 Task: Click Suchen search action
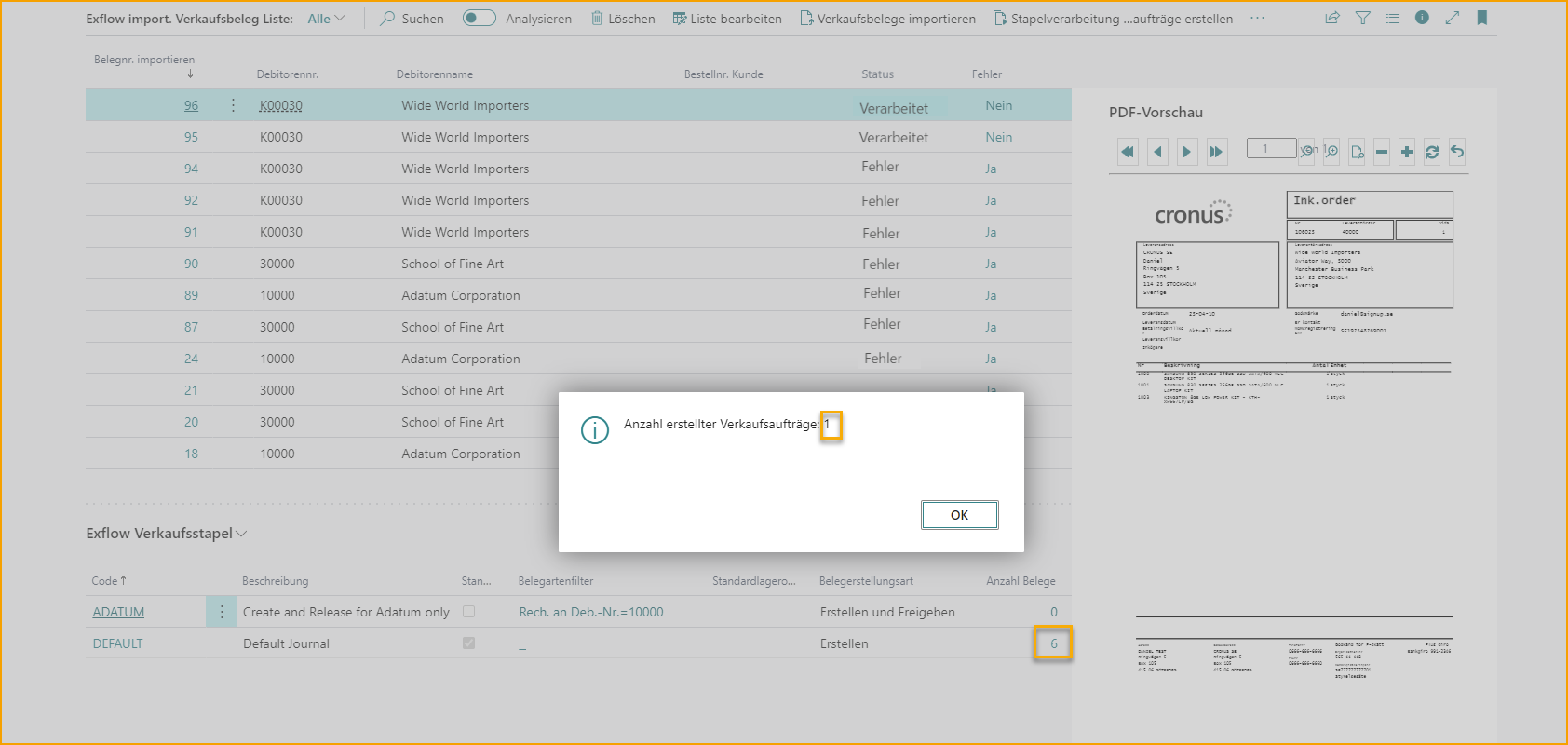(x=412, y=19)
